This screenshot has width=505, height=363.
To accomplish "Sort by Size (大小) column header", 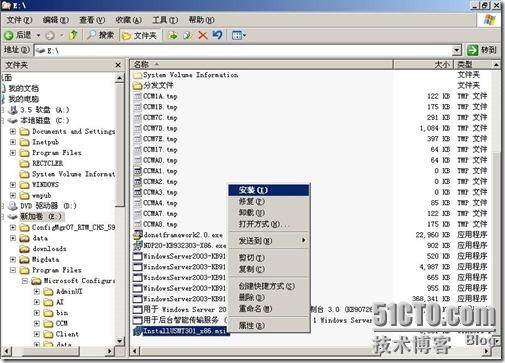I will click(424, 64).
